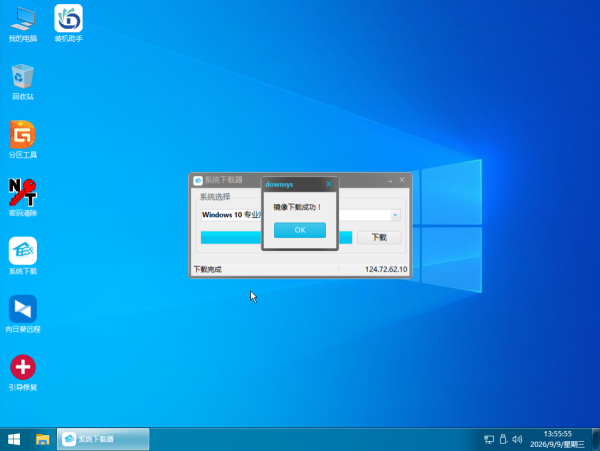The height and width of the screenshot is (451, 600).
Task: Select the 密码清除 NT key icon
Action: (23, 198)
